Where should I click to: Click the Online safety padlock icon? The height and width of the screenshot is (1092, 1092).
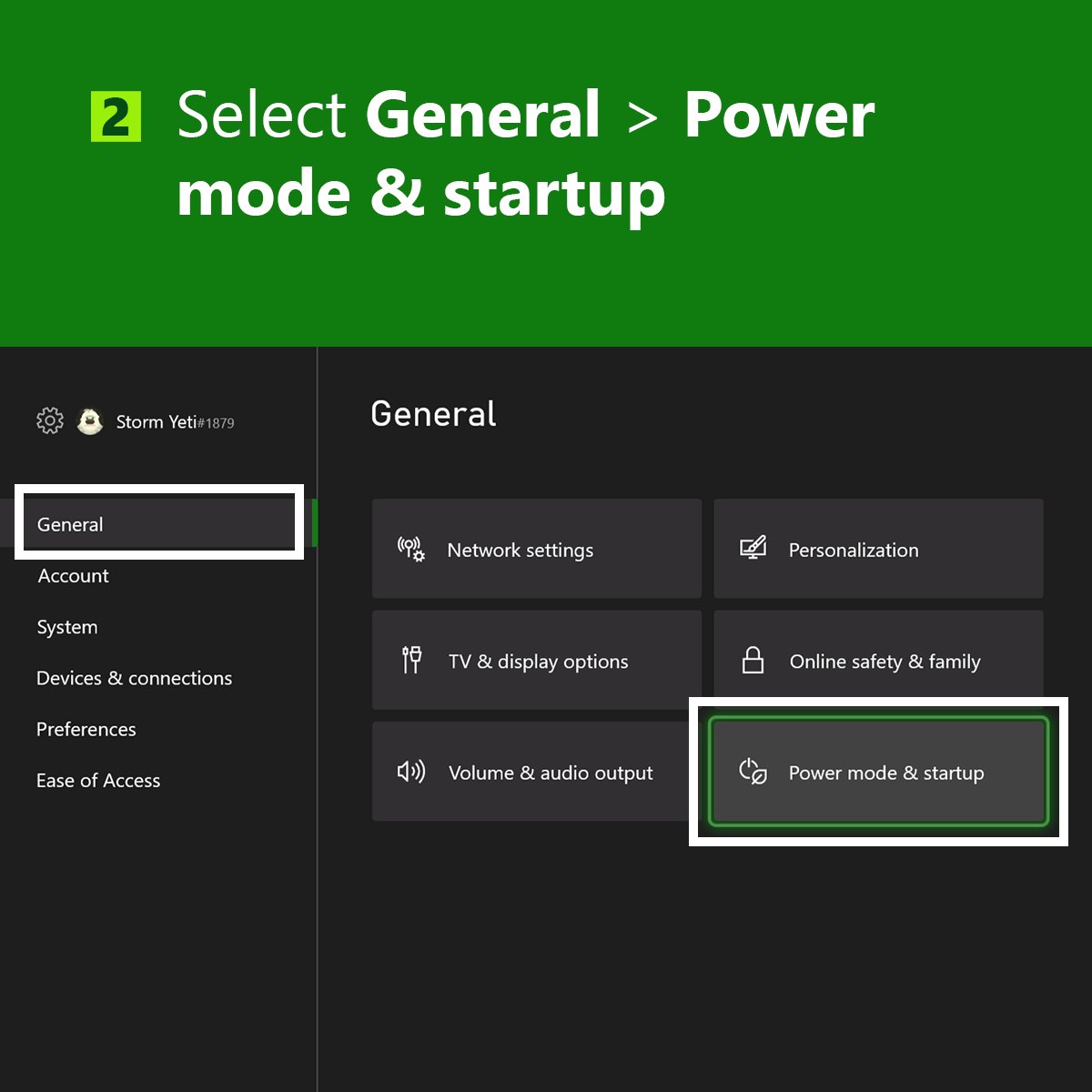pos(753,660)
